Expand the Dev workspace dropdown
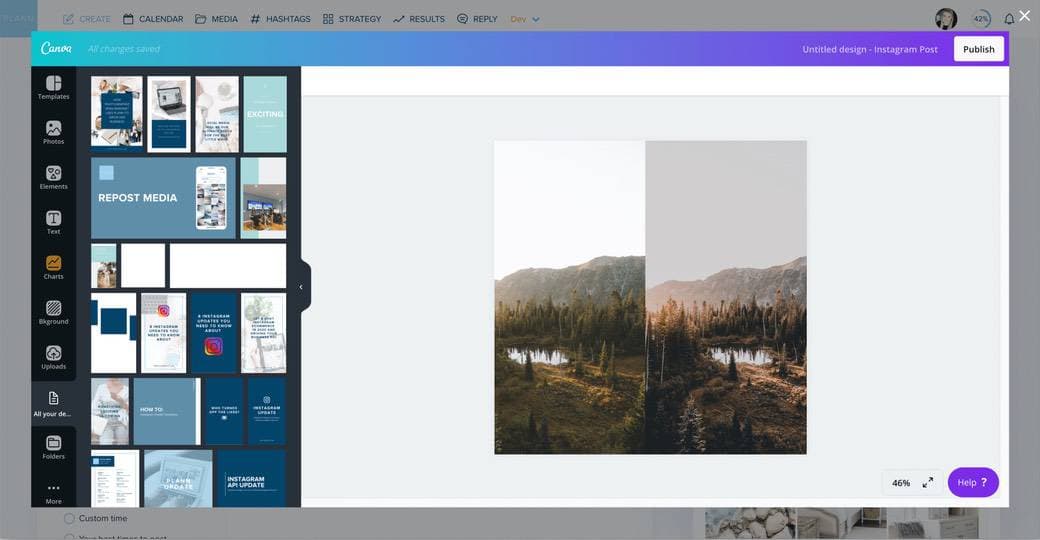The width and height of the screenshot is (1040, 540). click(525, 19)
